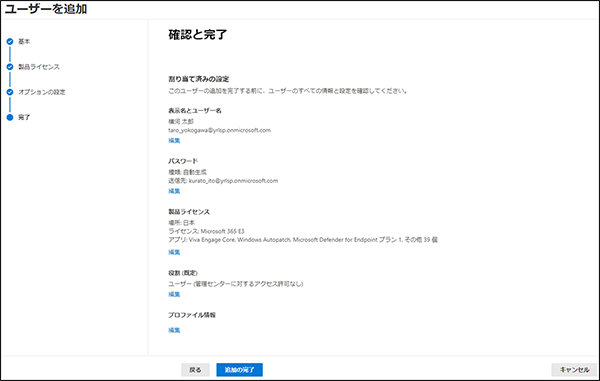Click the ユーザーを追加 title
The height and width of the screenshot is (381, 600).
(46, 8)
